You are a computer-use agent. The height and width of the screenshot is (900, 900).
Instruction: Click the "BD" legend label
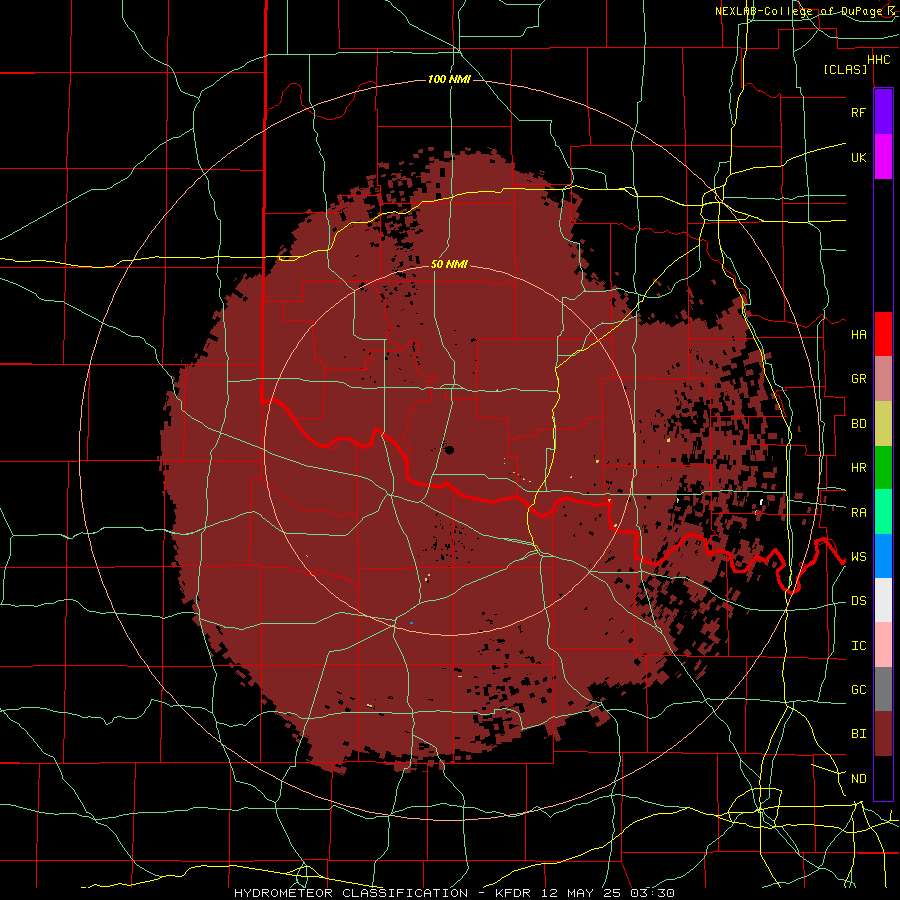[x=858, y=424]
